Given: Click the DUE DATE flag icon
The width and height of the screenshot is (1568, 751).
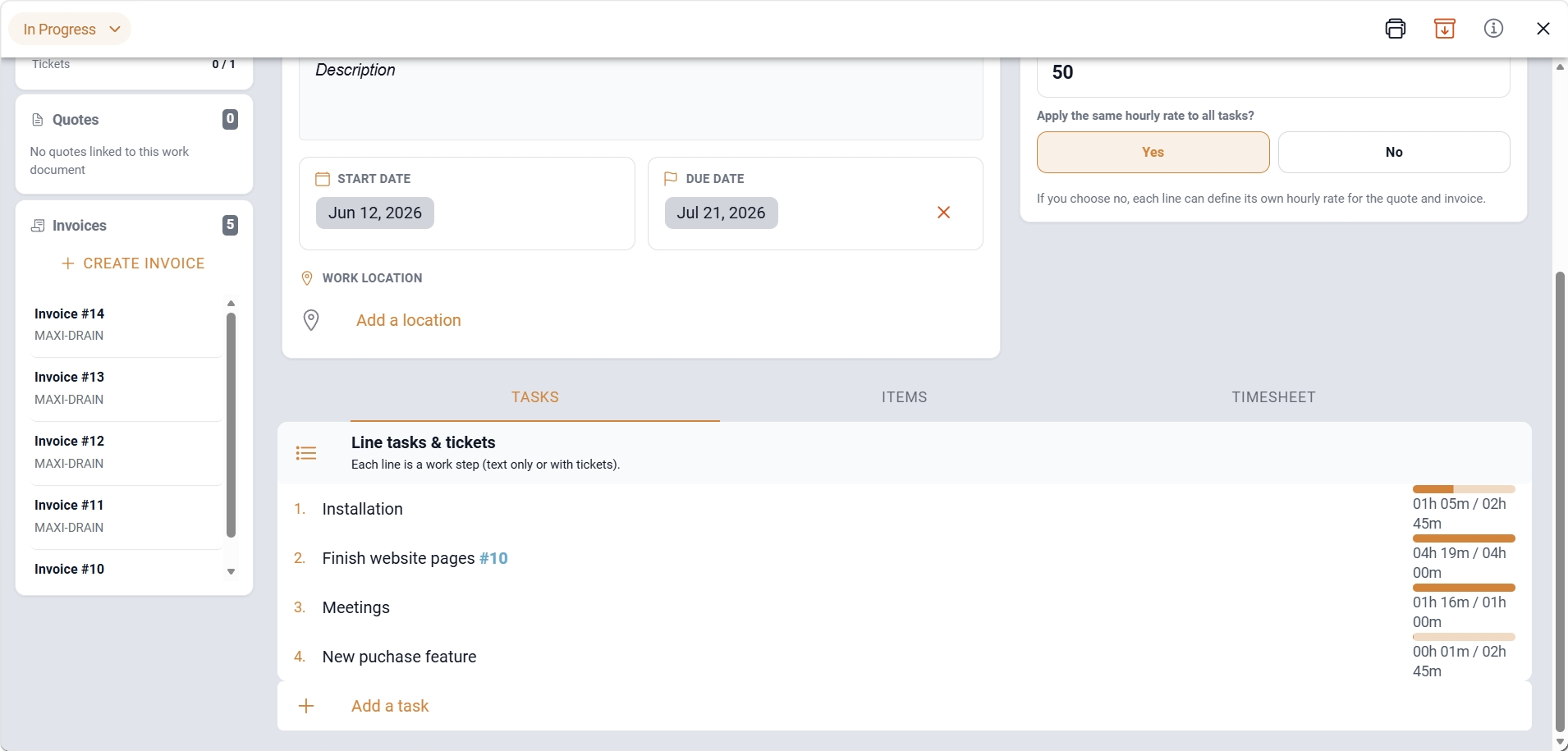Looking at the screenshot, I should click(671, 179).
